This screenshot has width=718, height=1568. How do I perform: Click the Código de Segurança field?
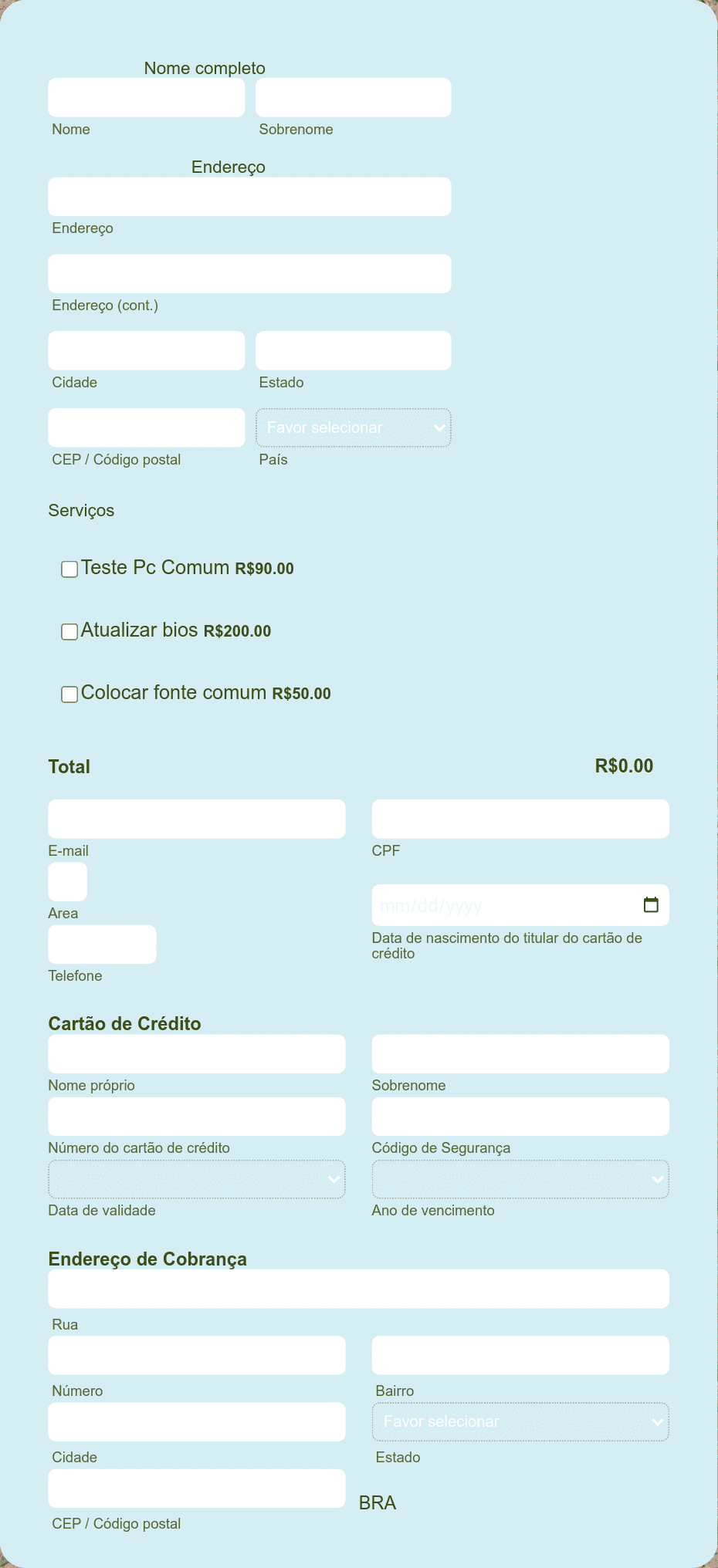[520, 1116]
